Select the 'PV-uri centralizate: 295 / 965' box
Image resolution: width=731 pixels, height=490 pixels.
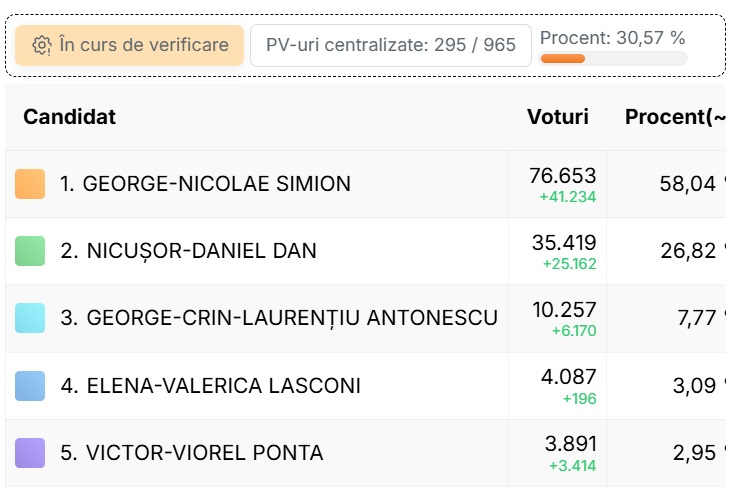[x=391, y=45]
